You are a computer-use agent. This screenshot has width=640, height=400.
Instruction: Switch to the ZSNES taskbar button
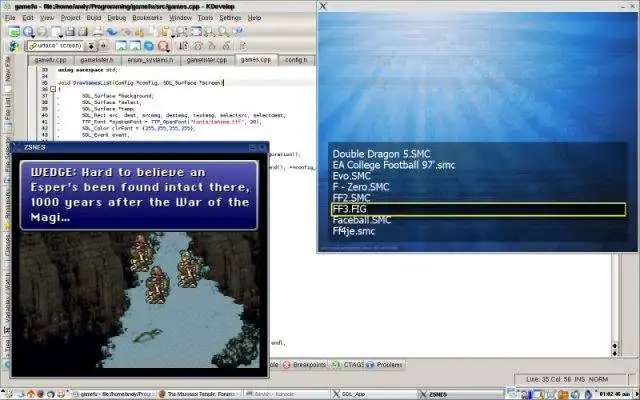click(460, 394)
